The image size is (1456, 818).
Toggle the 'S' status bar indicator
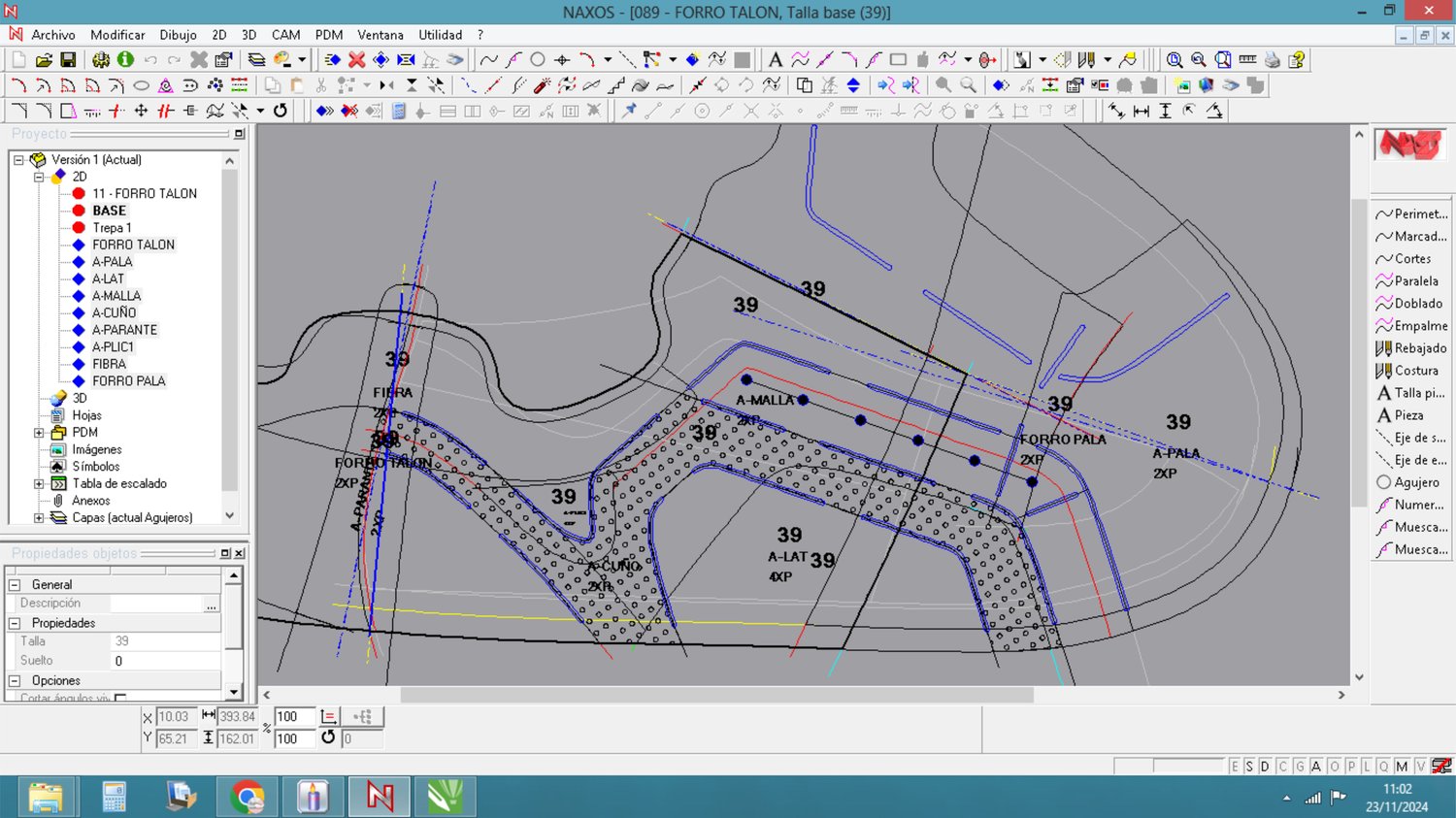point(1249,767)
